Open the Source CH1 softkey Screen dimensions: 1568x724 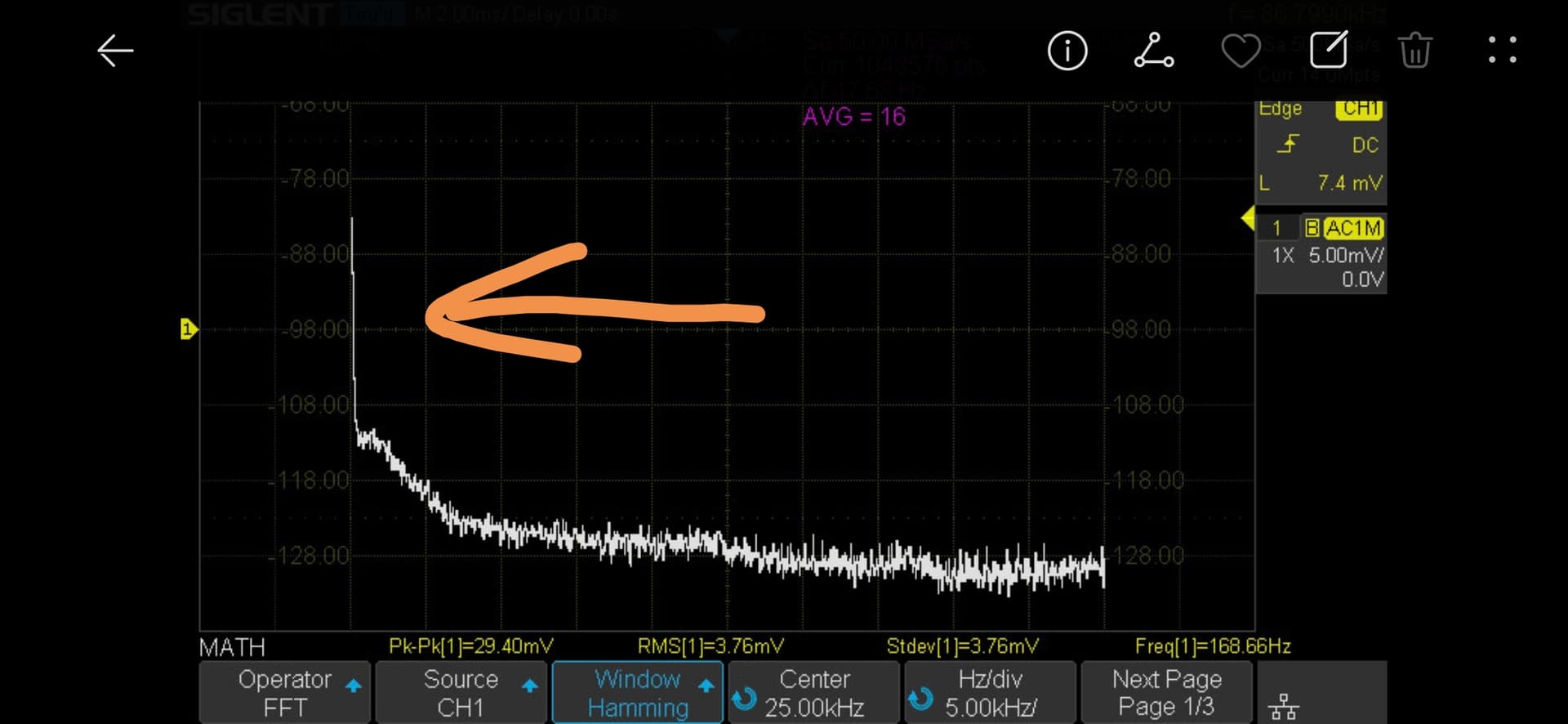coord(461,692)
